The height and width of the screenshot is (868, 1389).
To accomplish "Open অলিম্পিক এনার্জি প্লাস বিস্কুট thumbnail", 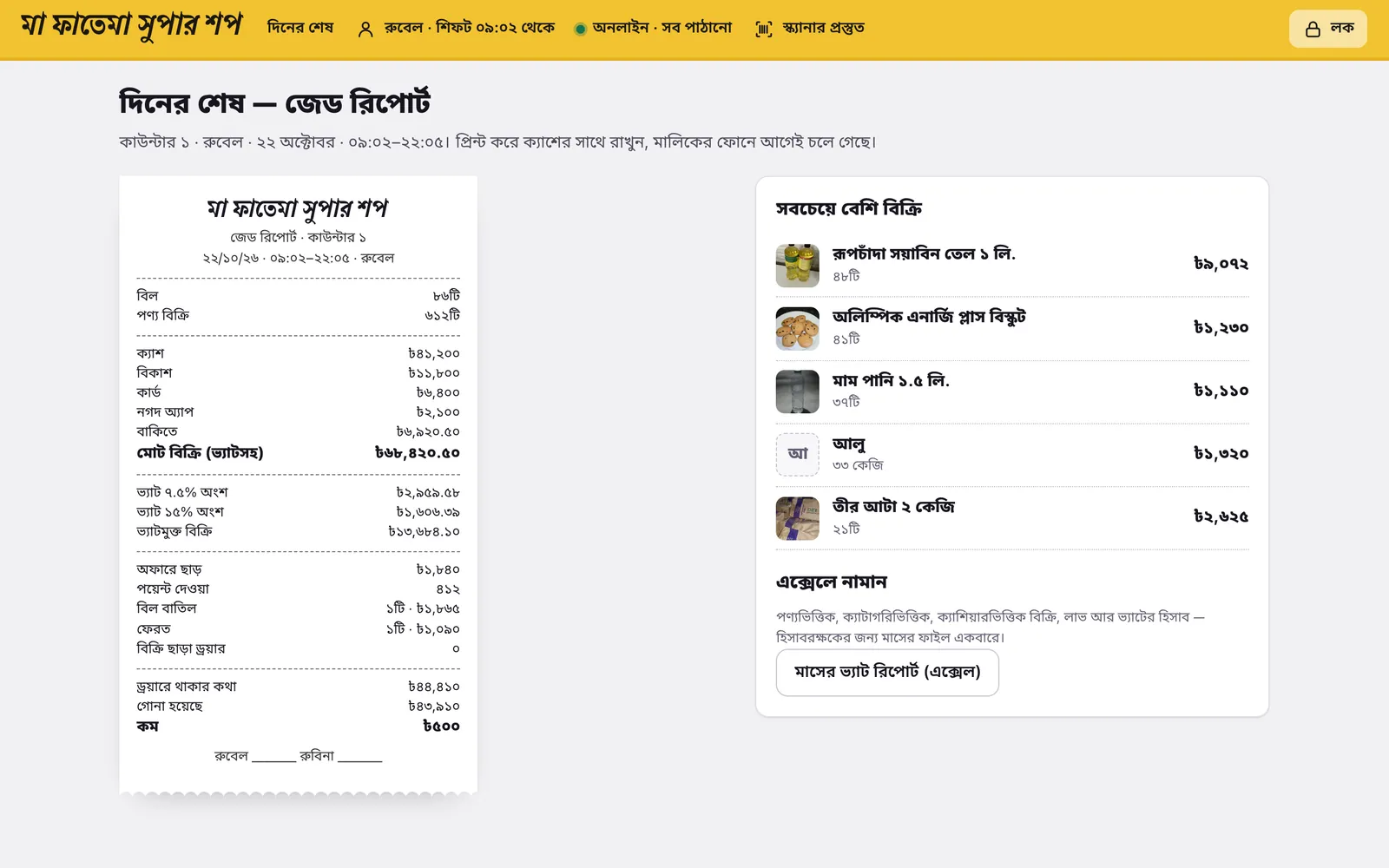I will [x=797, y=328].
